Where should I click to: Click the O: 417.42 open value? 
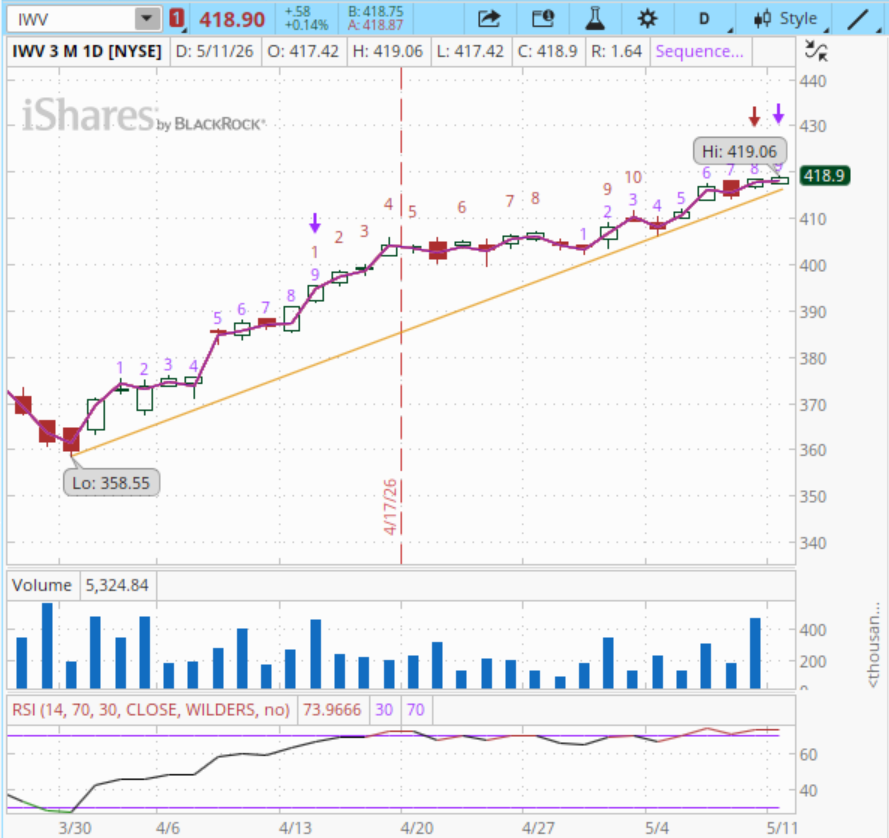pos(303,52)
